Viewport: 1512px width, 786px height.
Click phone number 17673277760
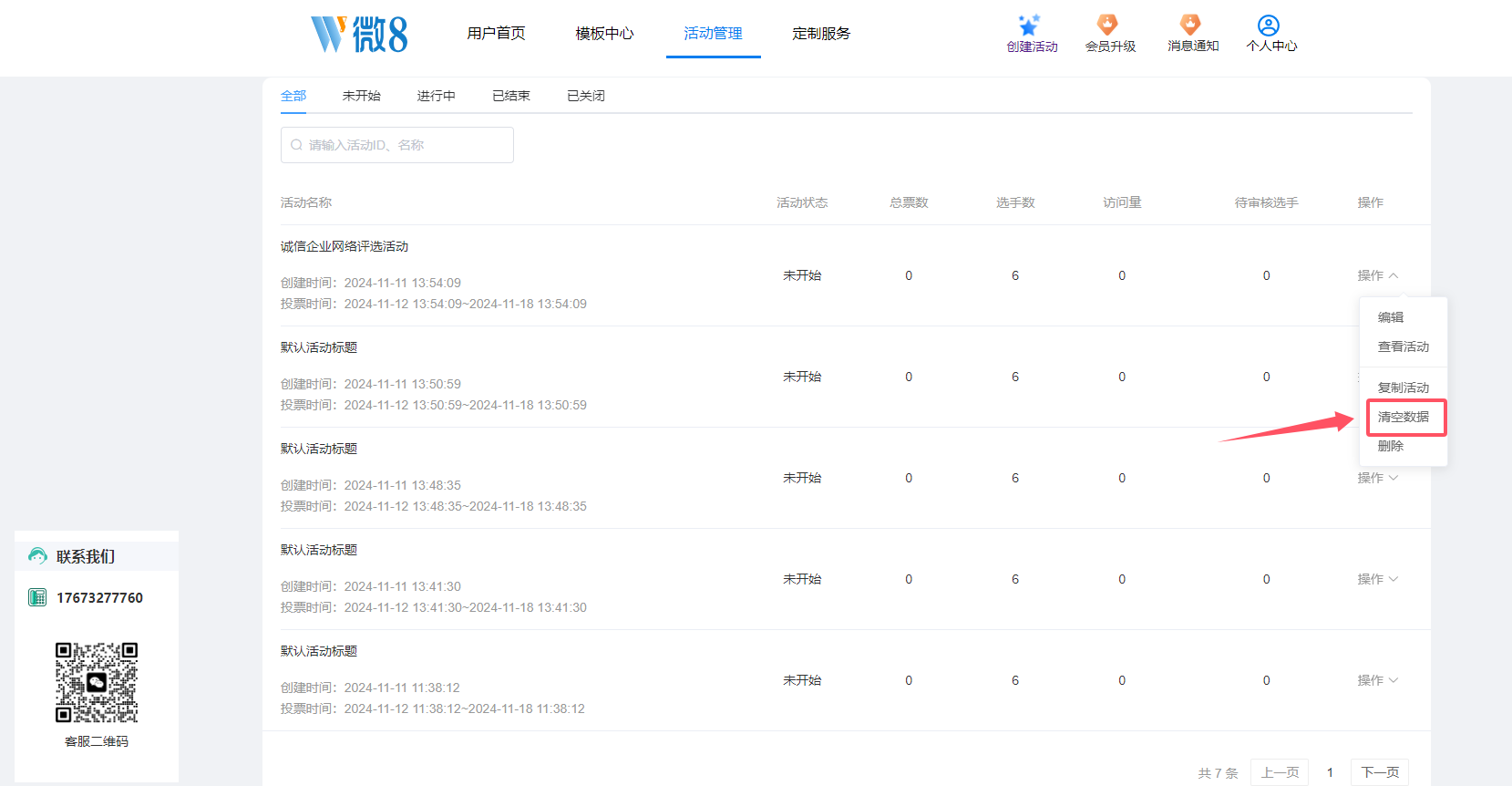coord(99,598)
